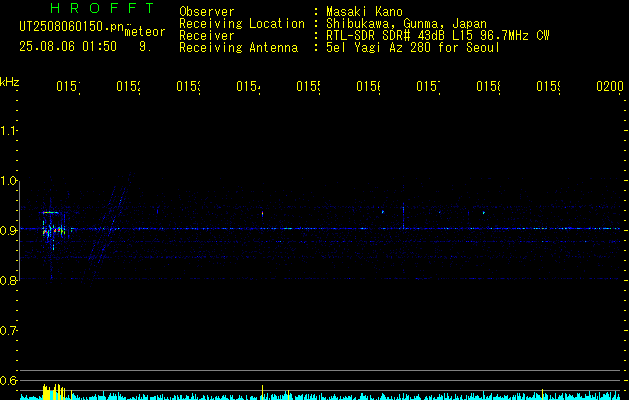Click the Observer label
This screenshot has height=400, width=629.
click(207, 12)
